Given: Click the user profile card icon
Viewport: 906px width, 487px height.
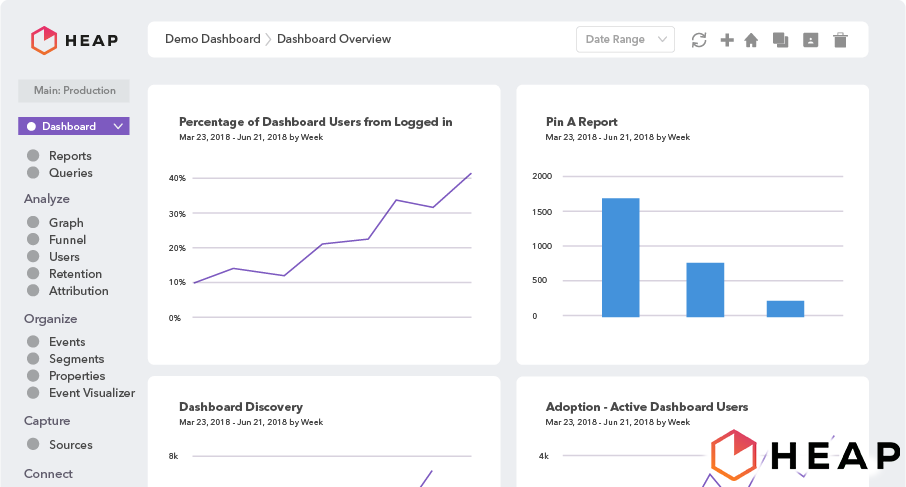Looking at the screenshot, I should pos(810,40).
